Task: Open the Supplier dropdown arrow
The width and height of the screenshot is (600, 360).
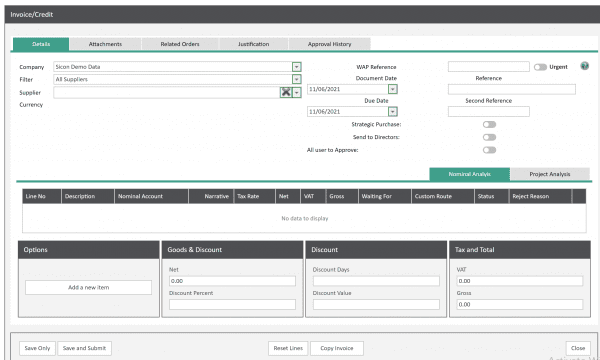Action: [297, 92]
